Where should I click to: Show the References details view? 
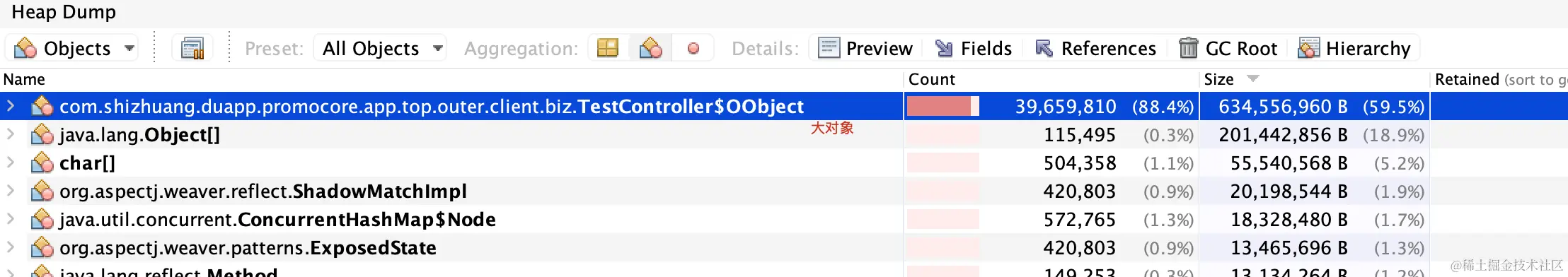pyautogui.click(x=1095, y=48)
